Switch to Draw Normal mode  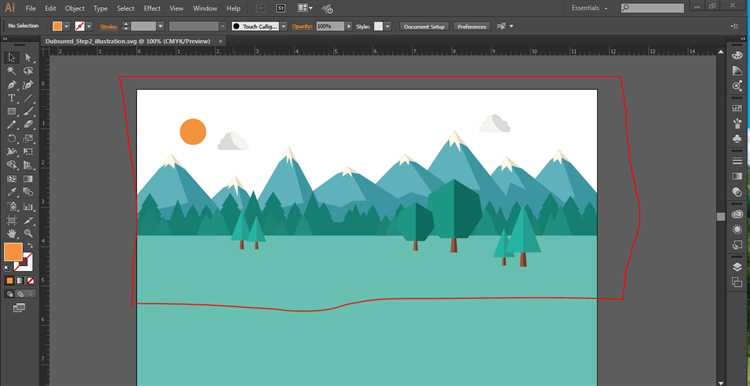(11, 294)
